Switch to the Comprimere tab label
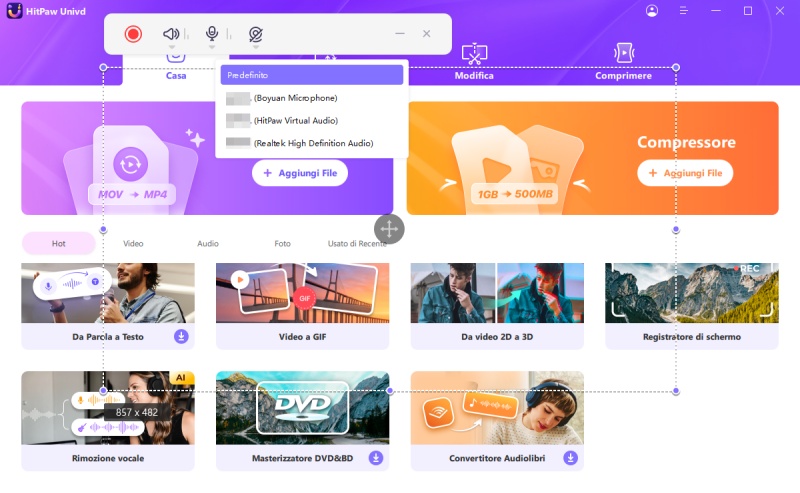The width and height of the screenshot is (800, 493). (623, 76)
